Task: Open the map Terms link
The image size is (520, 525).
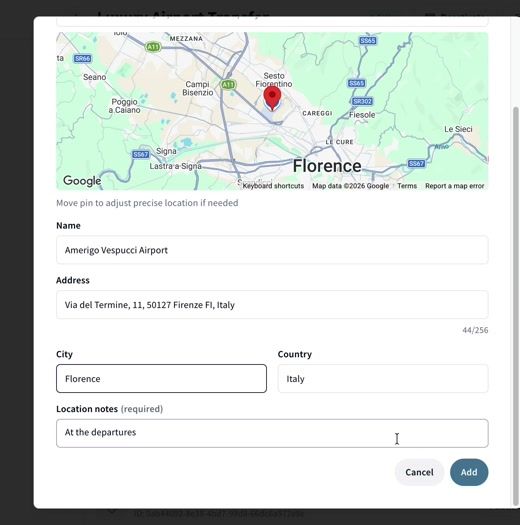Action: point(407,186)
